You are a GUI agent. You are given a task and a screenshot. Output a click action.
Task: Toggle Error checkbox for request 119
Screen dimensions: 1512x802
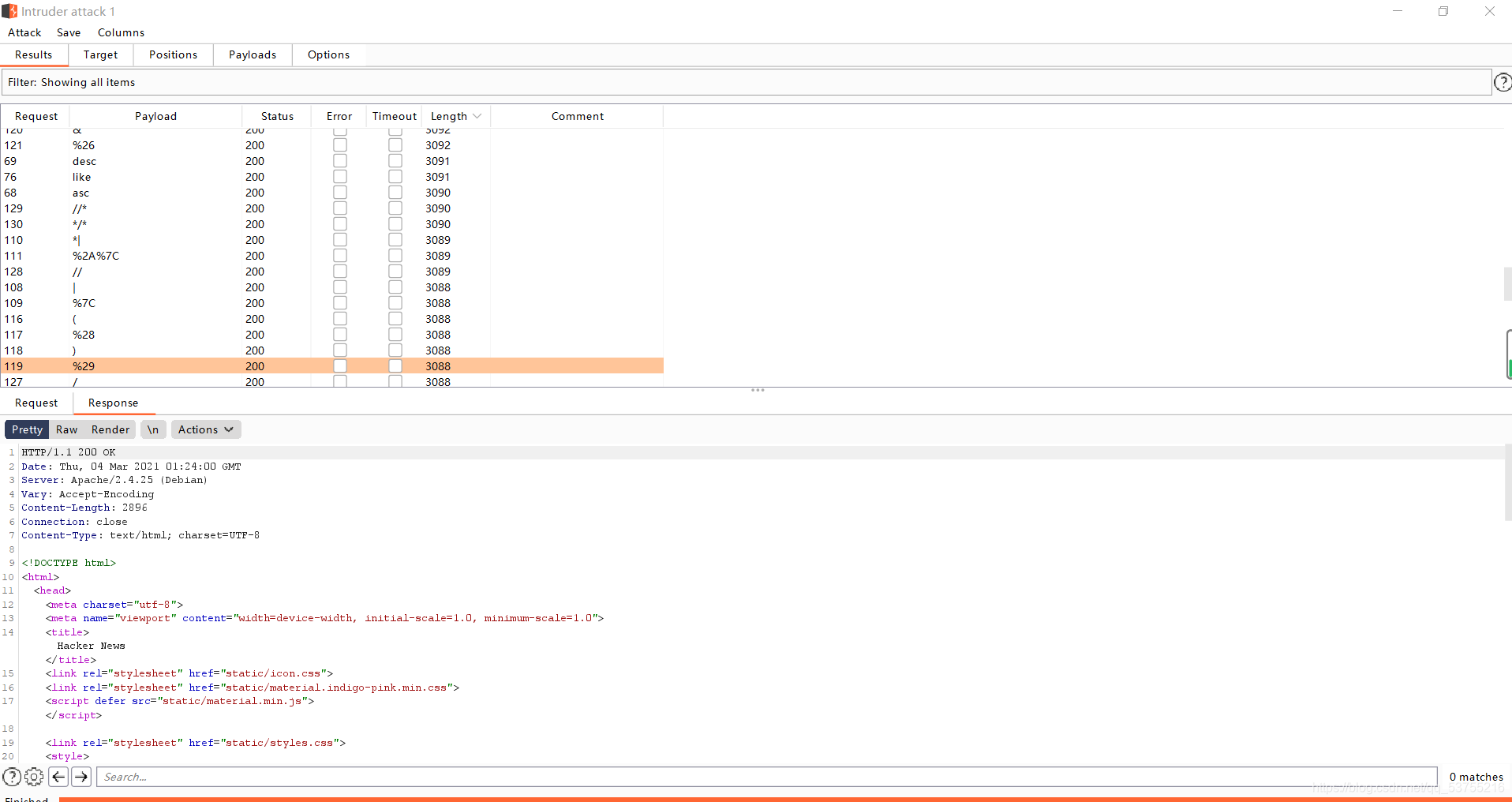click(340, 366)
